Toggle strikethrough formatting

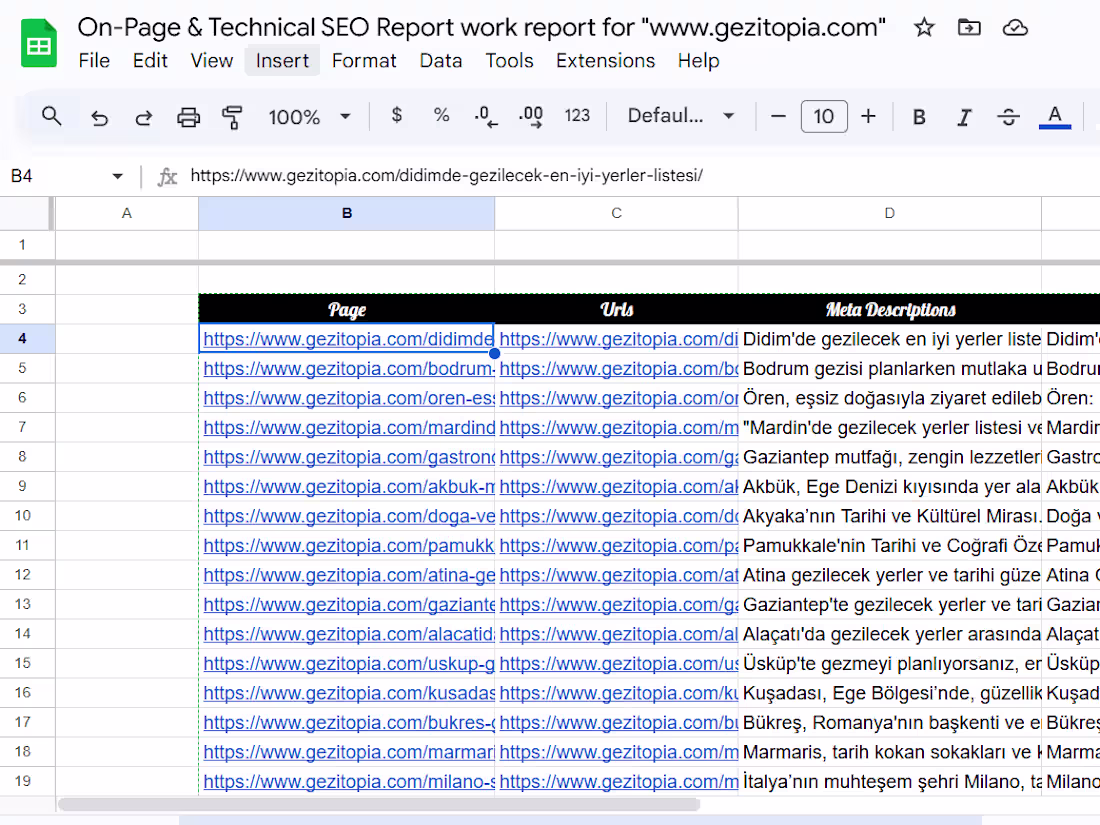point(1008,117)
